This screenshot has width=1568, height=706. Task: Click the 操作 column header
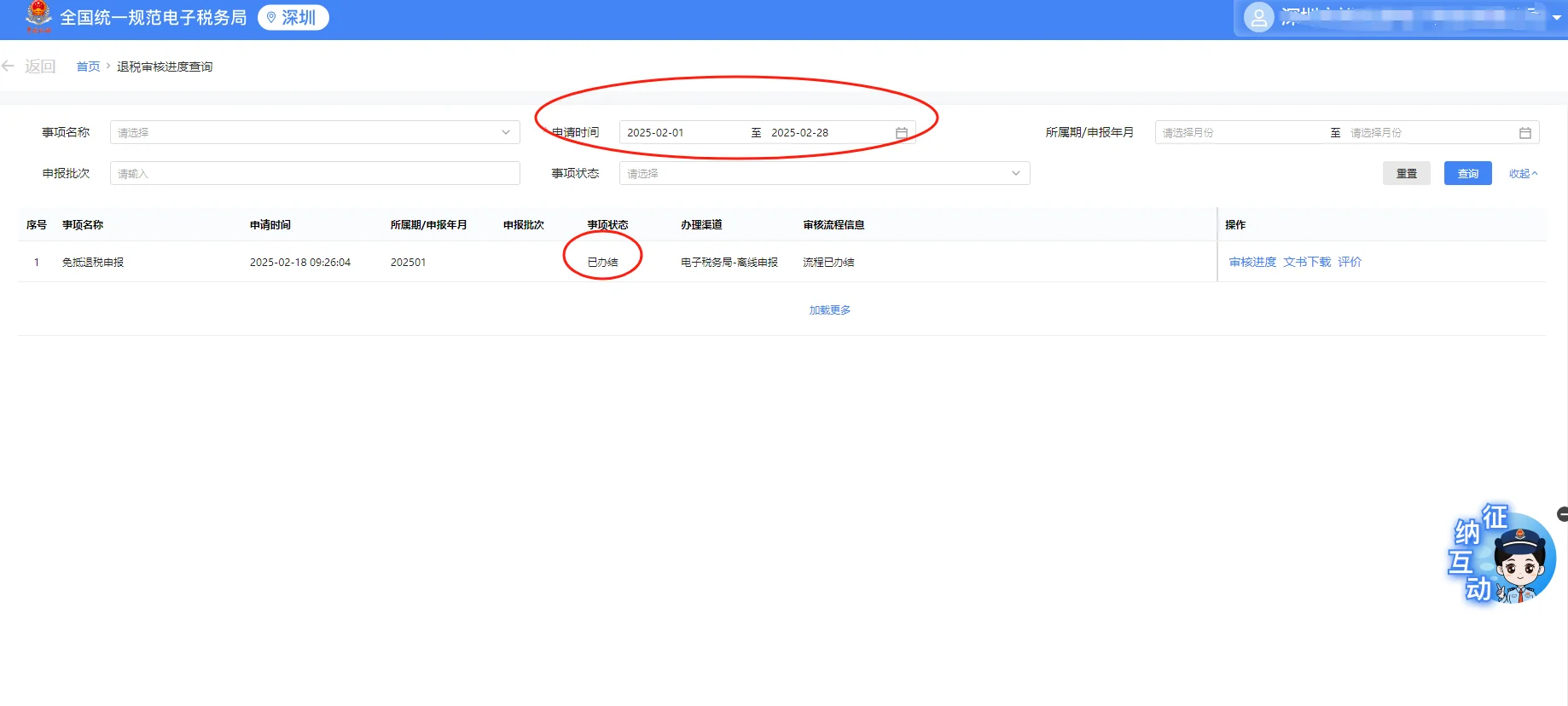click(1235, 224)
